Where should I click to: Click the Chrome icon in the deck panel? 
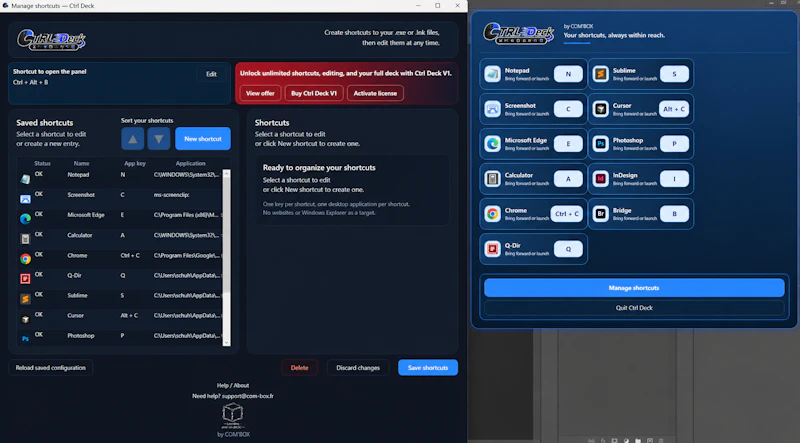tap(492, 213)
